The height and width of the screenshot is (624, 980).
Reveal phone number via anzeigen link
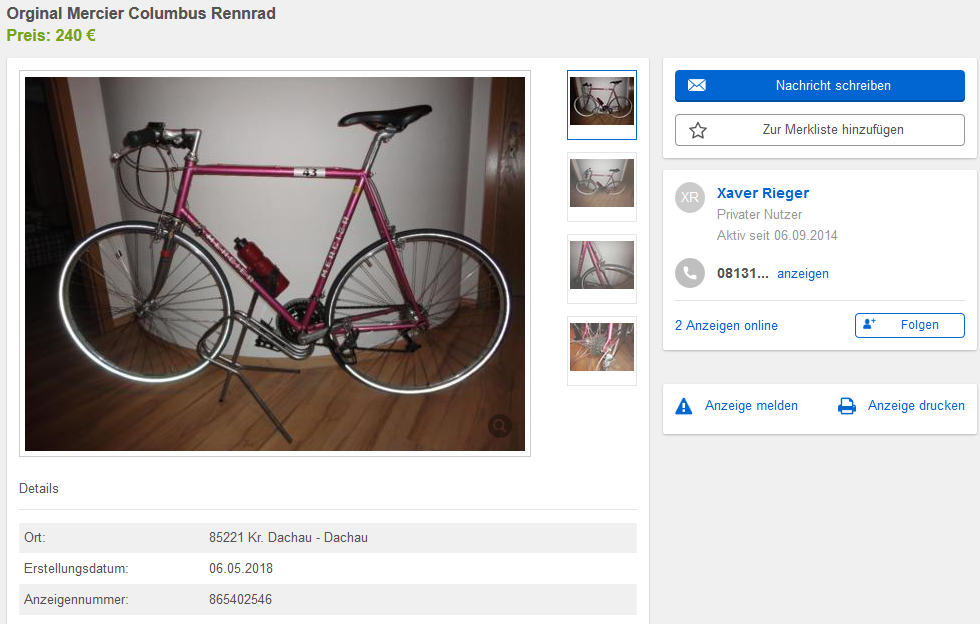point(802,274)
